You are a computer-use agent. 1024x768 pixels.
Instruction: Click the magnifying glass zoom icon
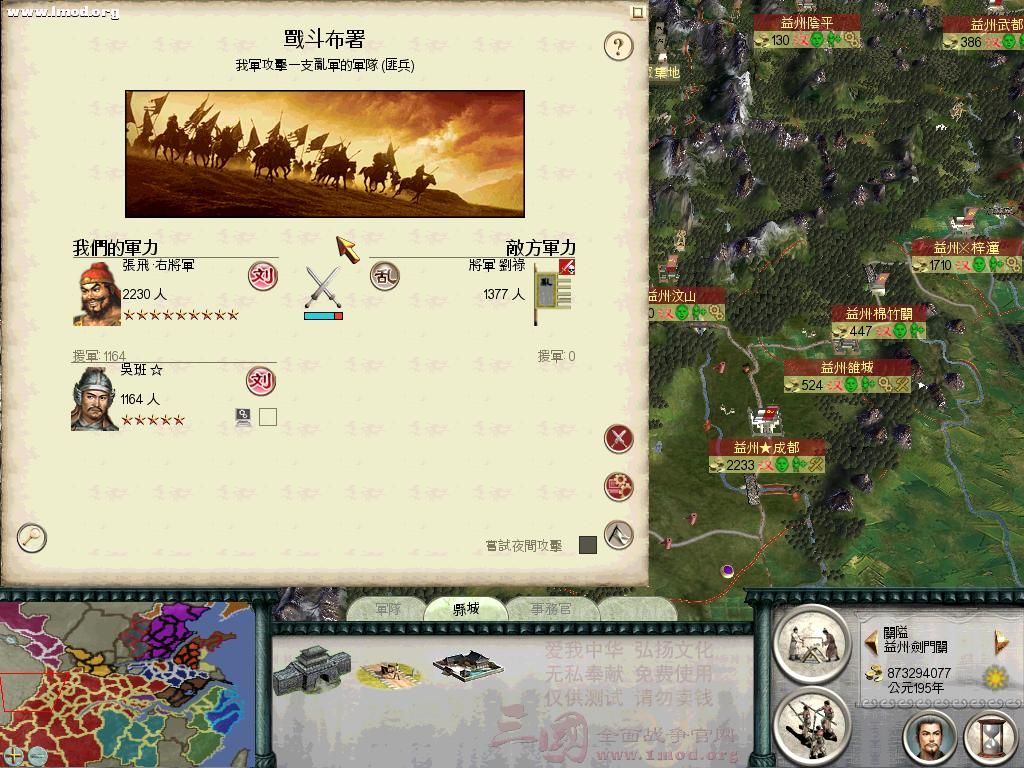pos(31,537)
